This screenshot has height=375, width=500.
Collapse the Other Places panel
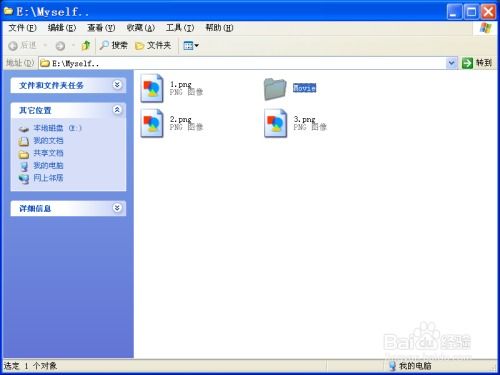pyautogui.click(x=117, y=110)
